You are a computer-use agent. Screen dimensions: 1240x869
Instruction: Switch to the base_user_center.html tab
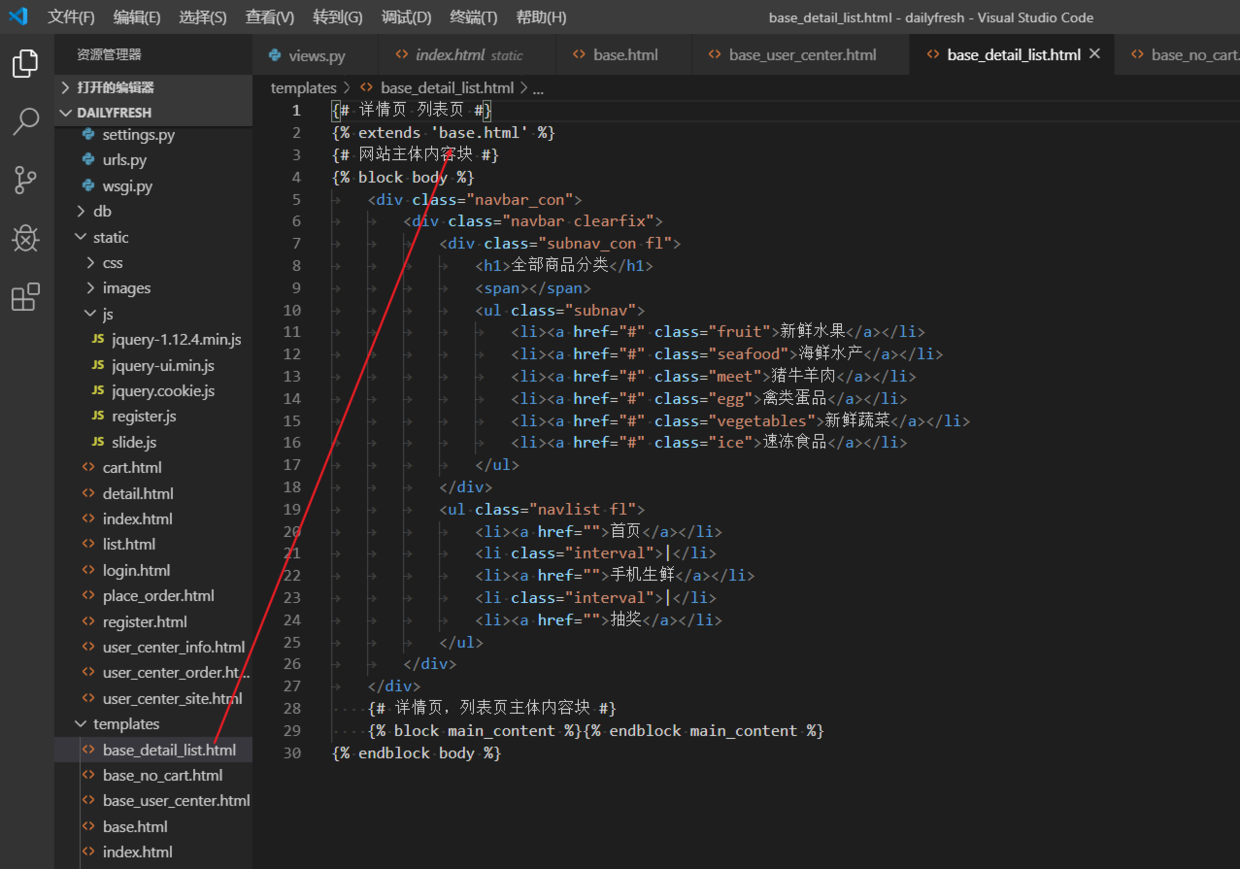click(802, 55)
